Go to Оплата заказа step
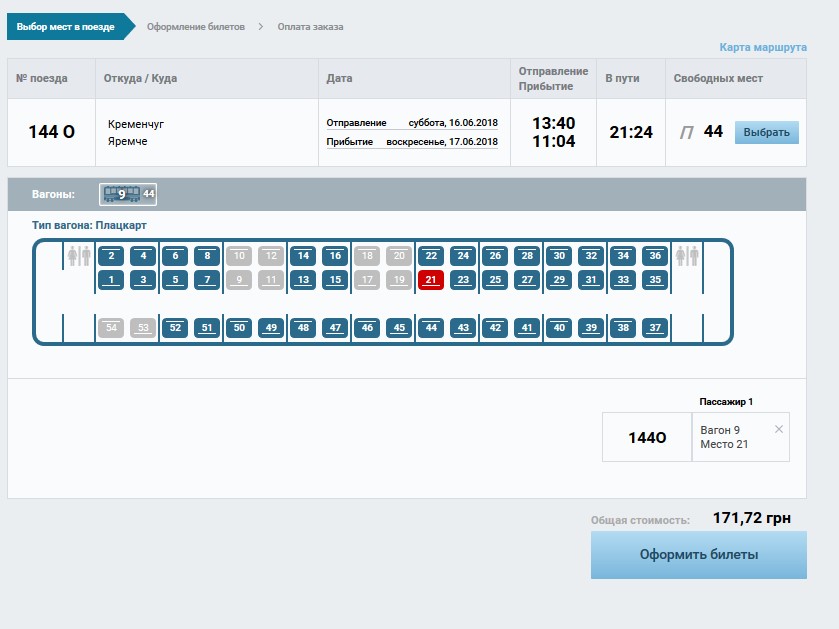This screenshot has width=839, height=629. click(310, 27)
